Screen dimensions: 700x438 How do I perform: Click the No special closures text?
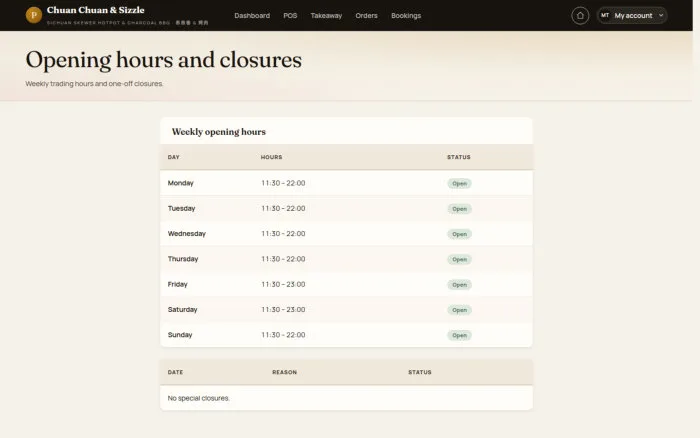199,398
